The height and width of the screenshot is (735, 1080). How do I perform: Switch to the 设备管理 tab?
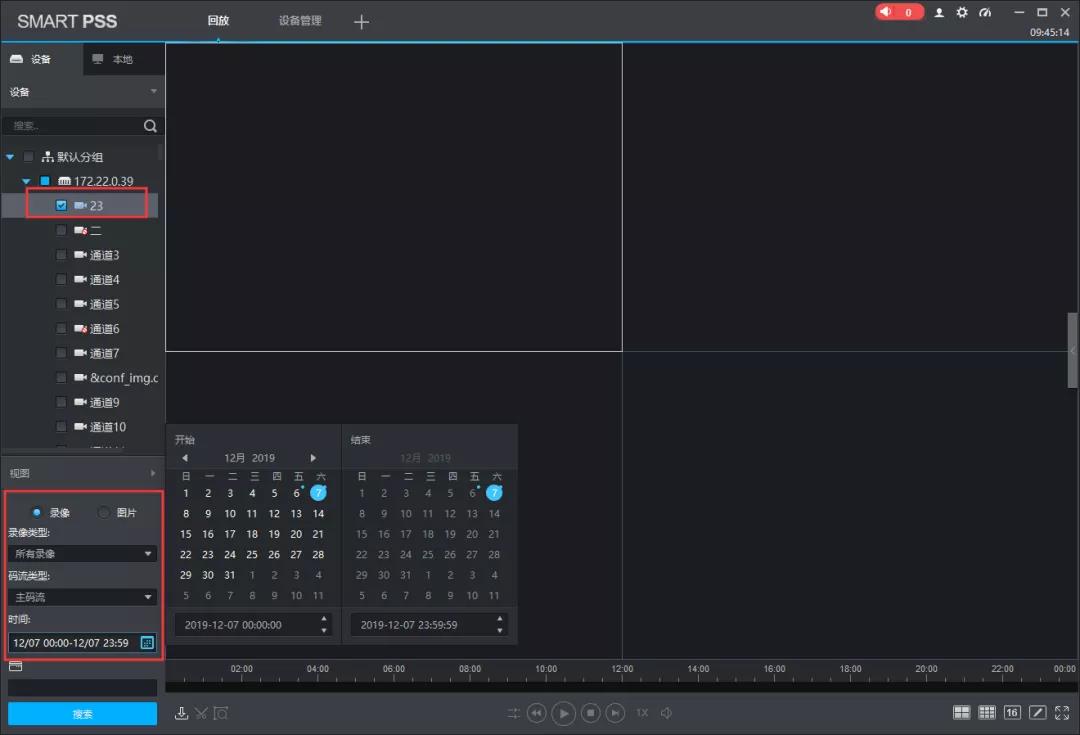coord(300,20)
